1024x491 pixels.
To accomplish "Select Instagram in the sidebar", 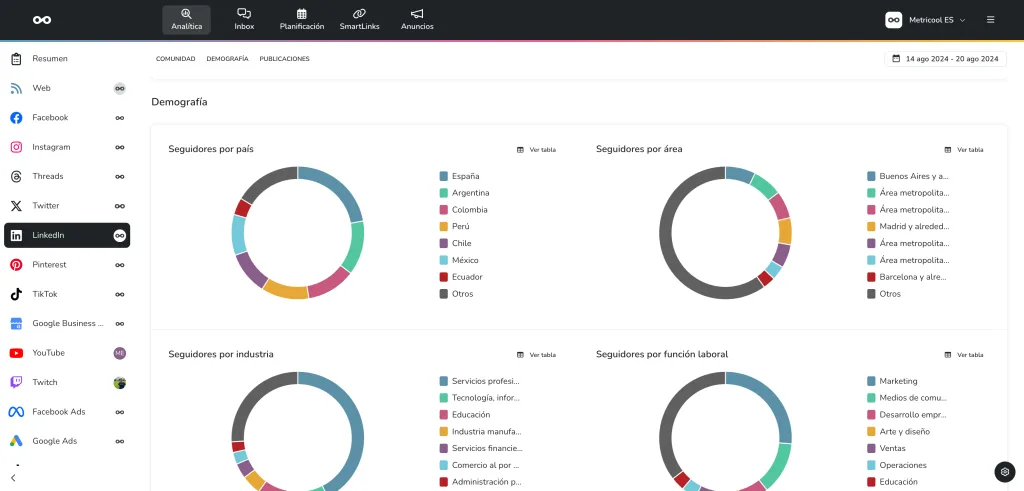I will point(51,147).
